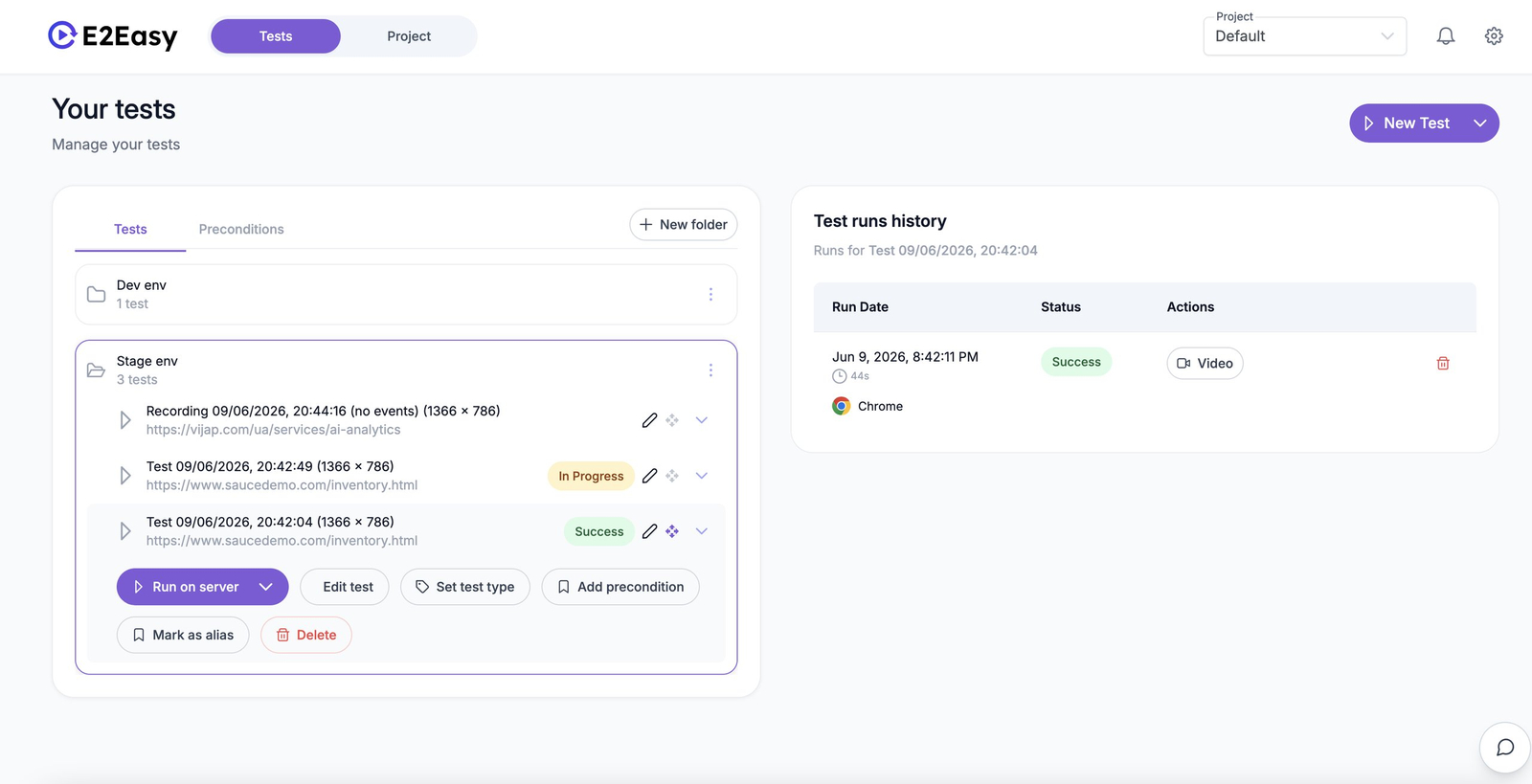Click saucedemo URL under Test 20:42:49

[282, 485]
